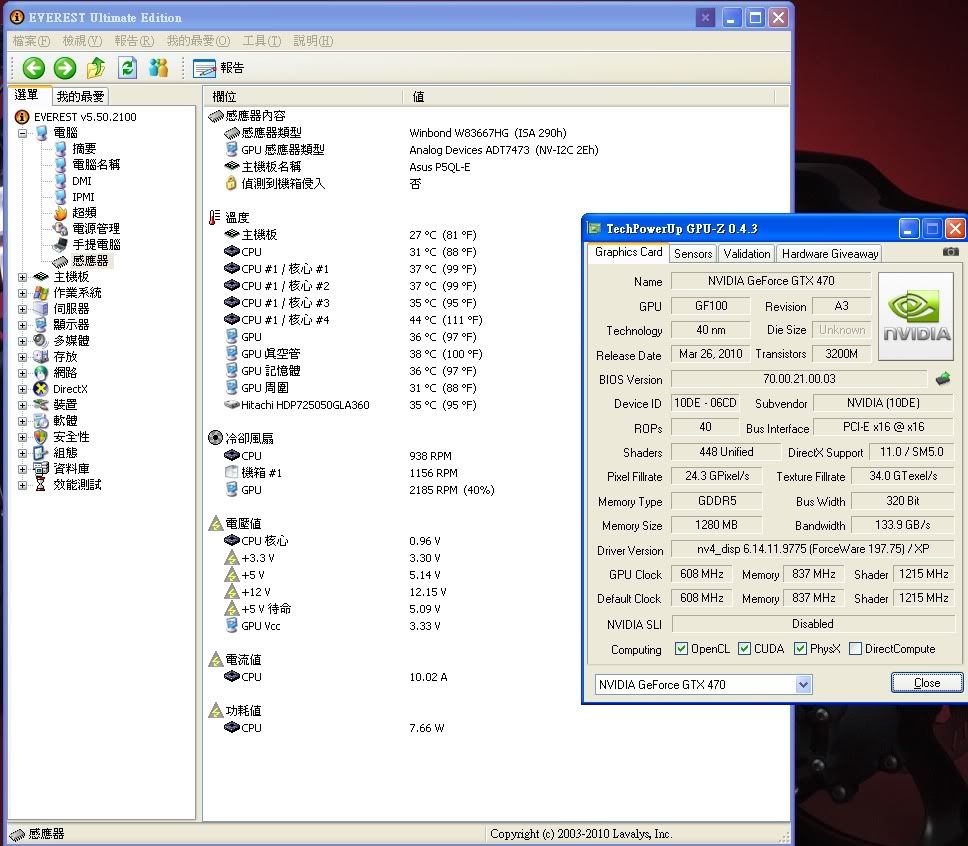Click the Close button in GPU-Z
968x846 pixels.
click(x=927, y=683)
